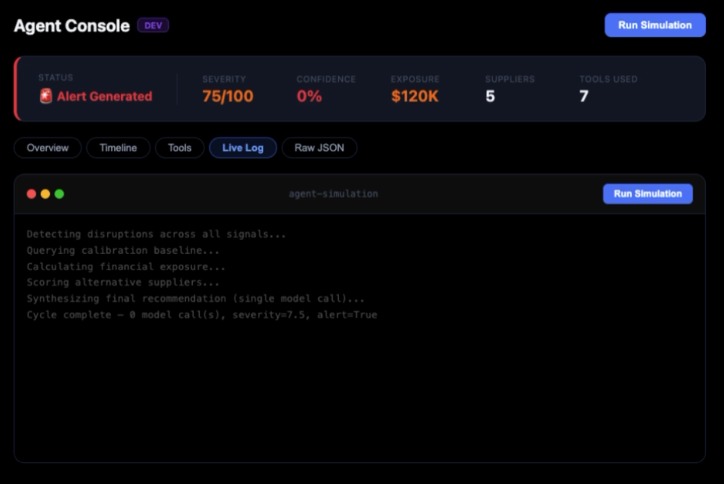Viewport: 724px width, 484px height.
Task: Click the SUPPLIERS label
Action: point(510,79)
